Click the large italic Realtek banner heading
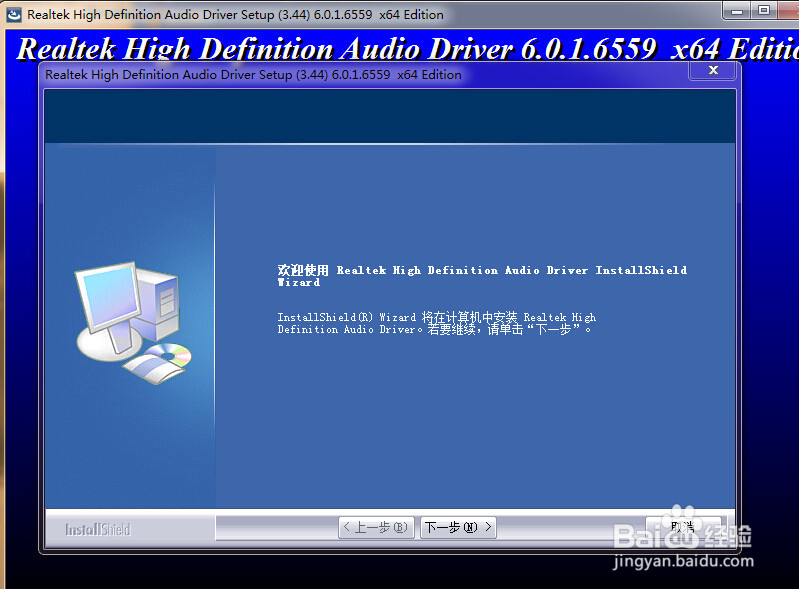Viewport: 799px width, 589px height. [408, 49]
